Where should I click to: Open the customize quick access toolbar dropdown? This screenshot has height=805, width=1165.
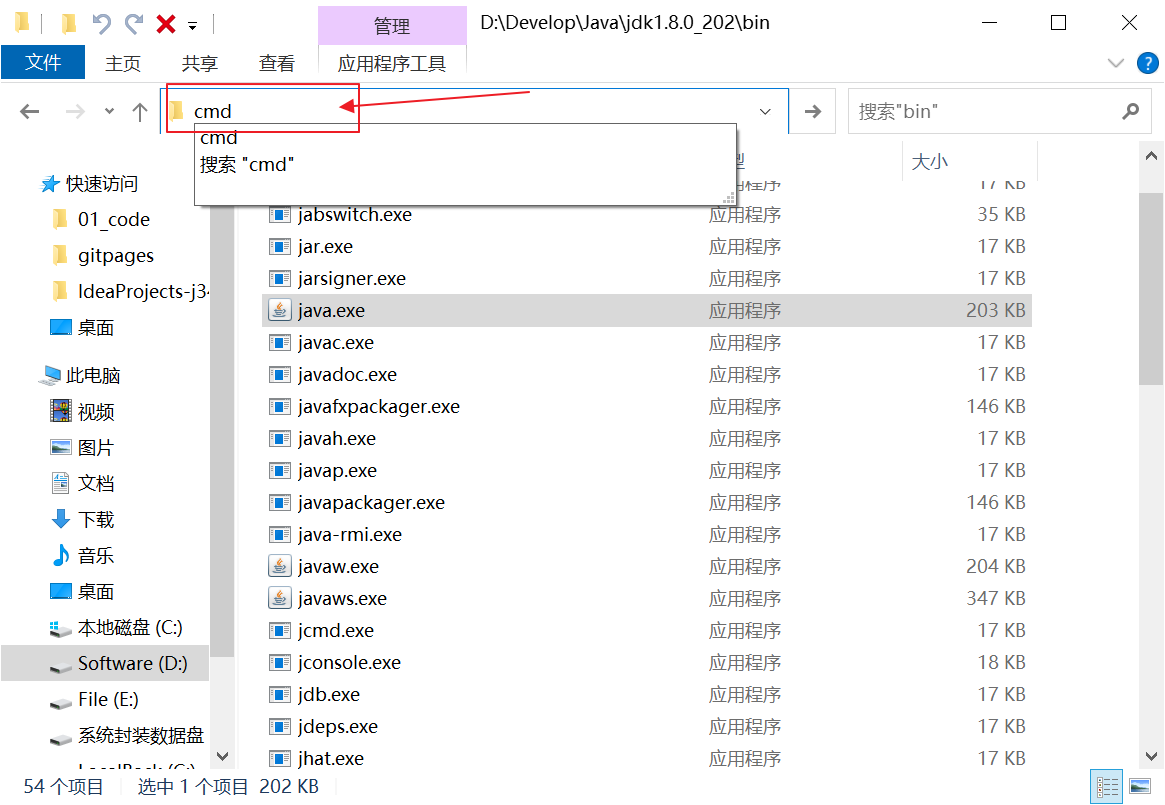[x=193, y=25]
